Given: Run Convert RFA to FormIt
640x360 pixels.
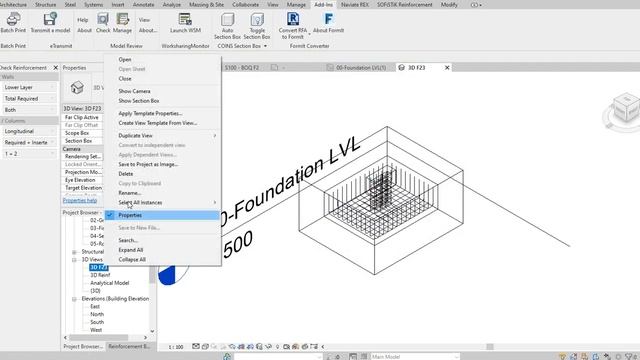Looking at the screenshot, I should [x=293, y=26].
